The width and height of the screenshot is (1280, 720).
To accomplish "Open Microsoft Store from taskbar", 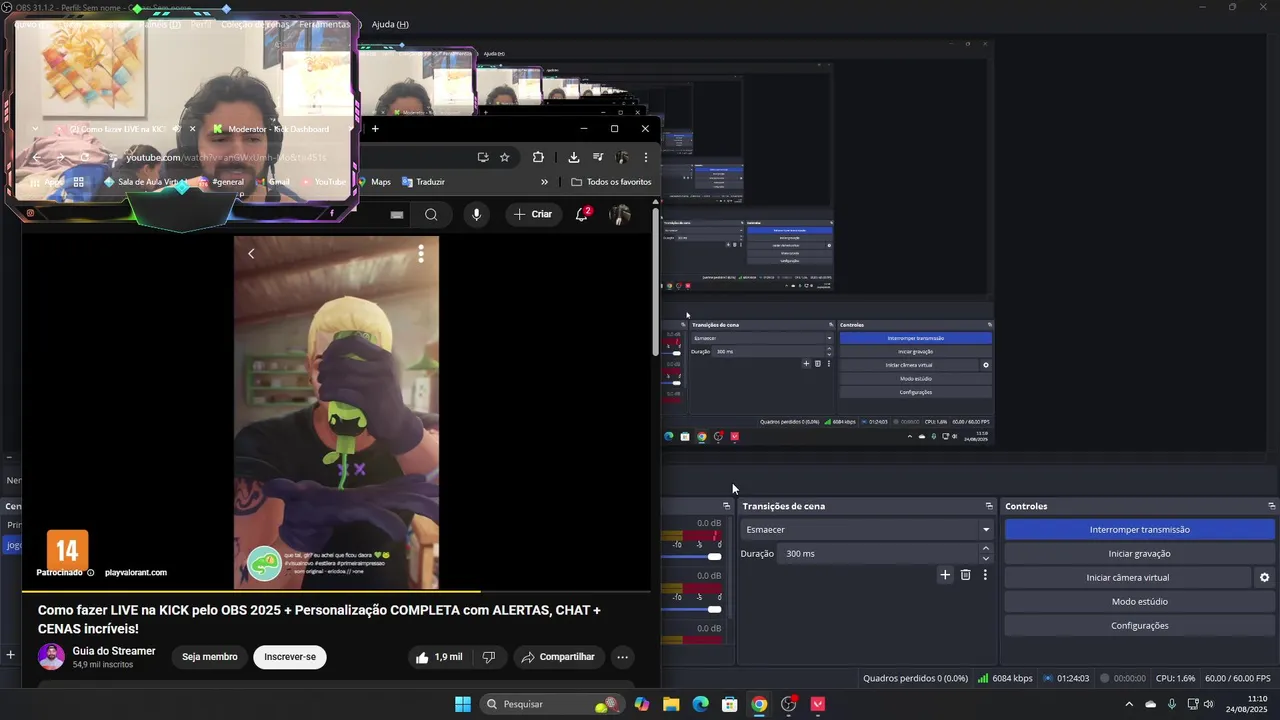I will [x=730, y=704].
